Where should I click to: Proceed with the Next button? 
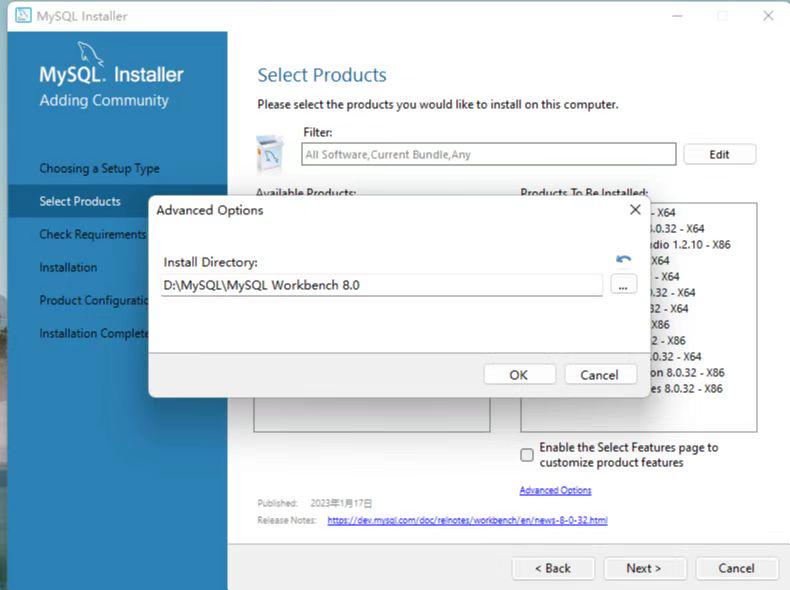click(644, 568)
